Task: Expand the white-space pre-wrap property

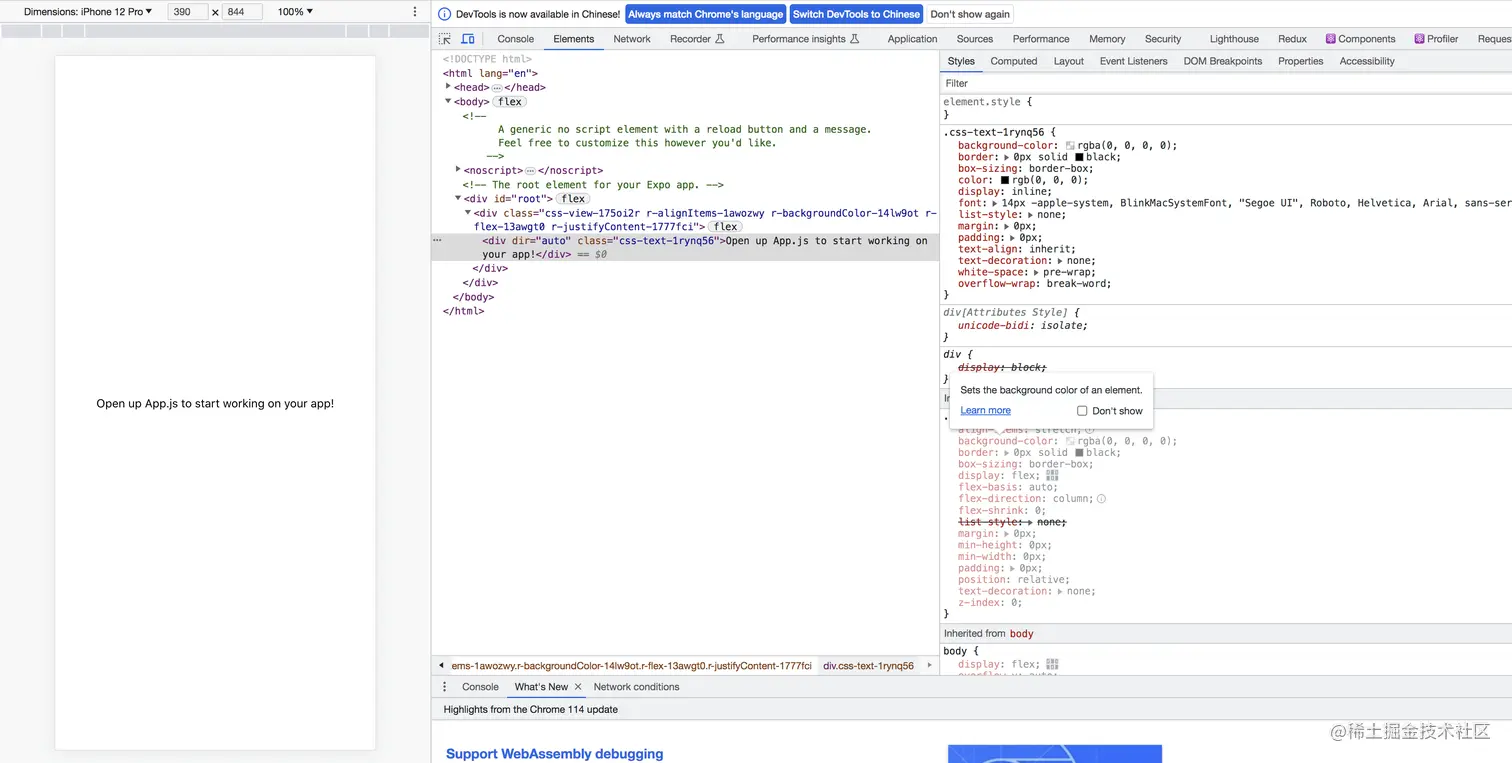Action: click(1035, 272)
